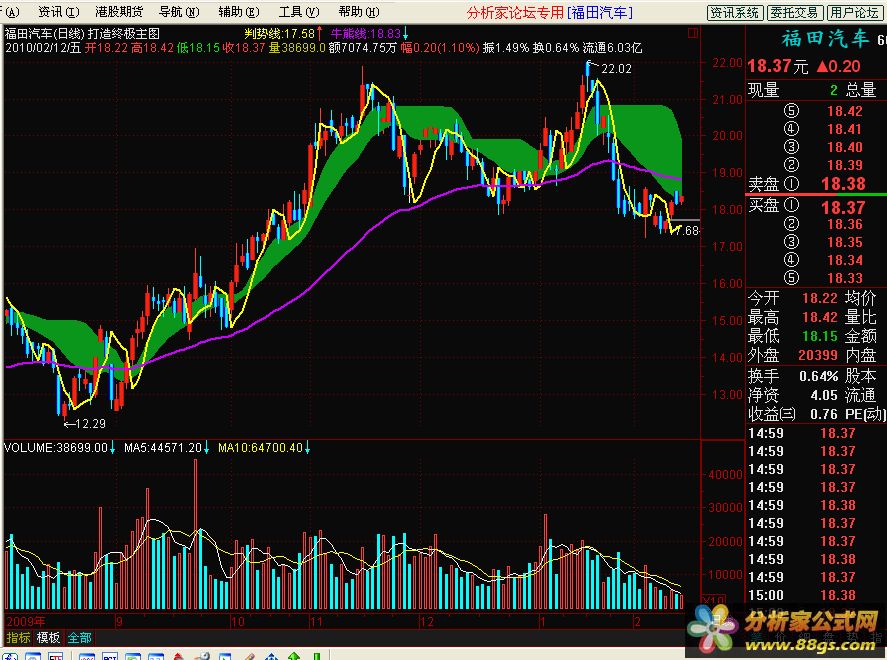This screenshot has width=887, height=660.
Task: Select the buy level ③ 18.35 row
Action: [816, 242]
